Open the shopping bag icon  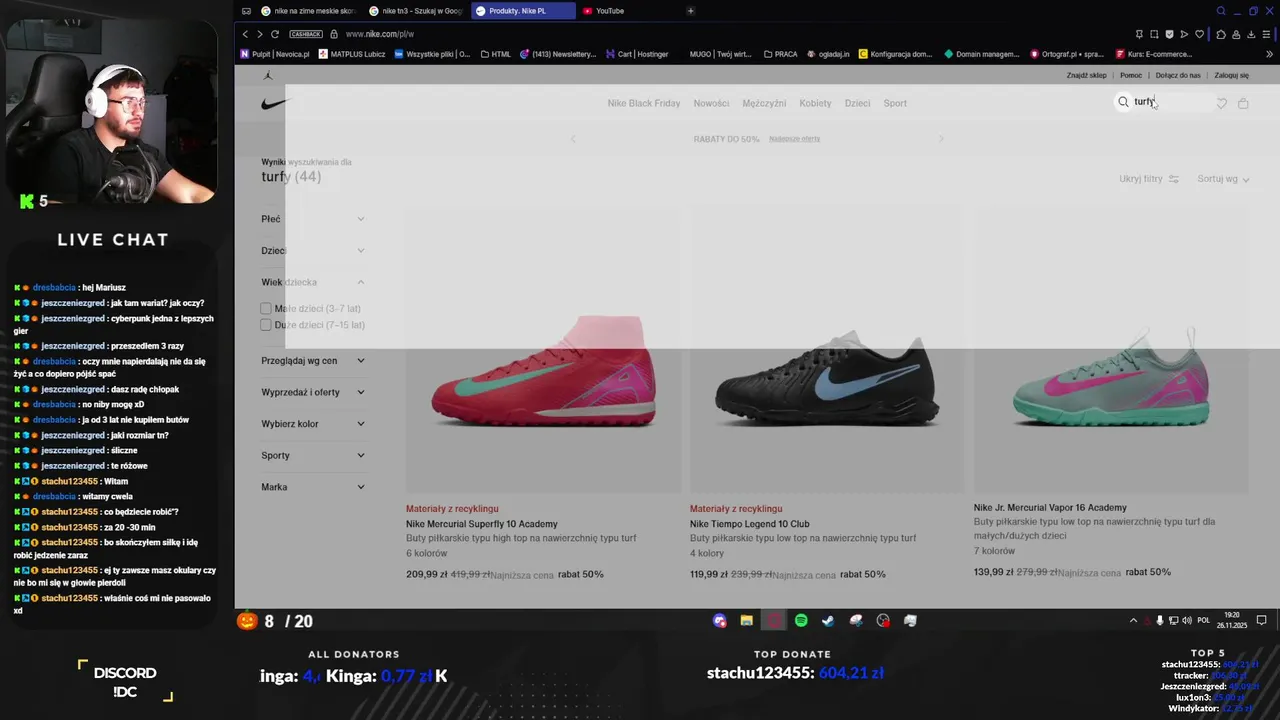pyautogui.click(x=1243, y=103)
